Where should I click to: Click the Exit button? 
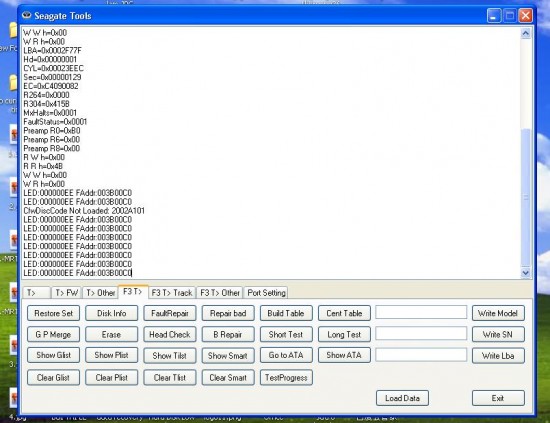[498, 398]
